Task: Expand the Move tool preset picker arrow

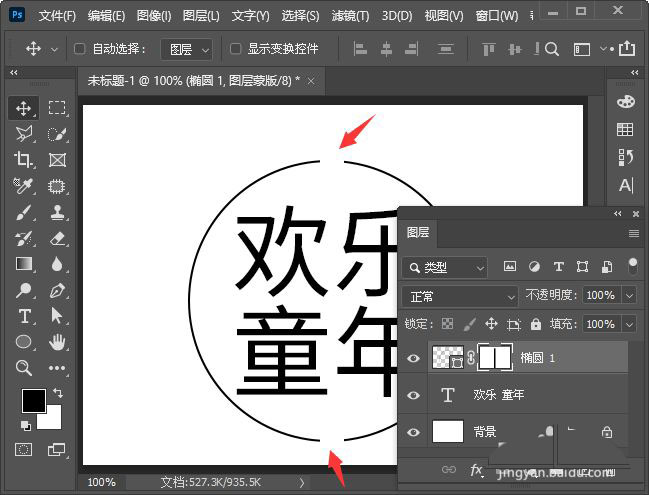Action: (x=54, y=49)
